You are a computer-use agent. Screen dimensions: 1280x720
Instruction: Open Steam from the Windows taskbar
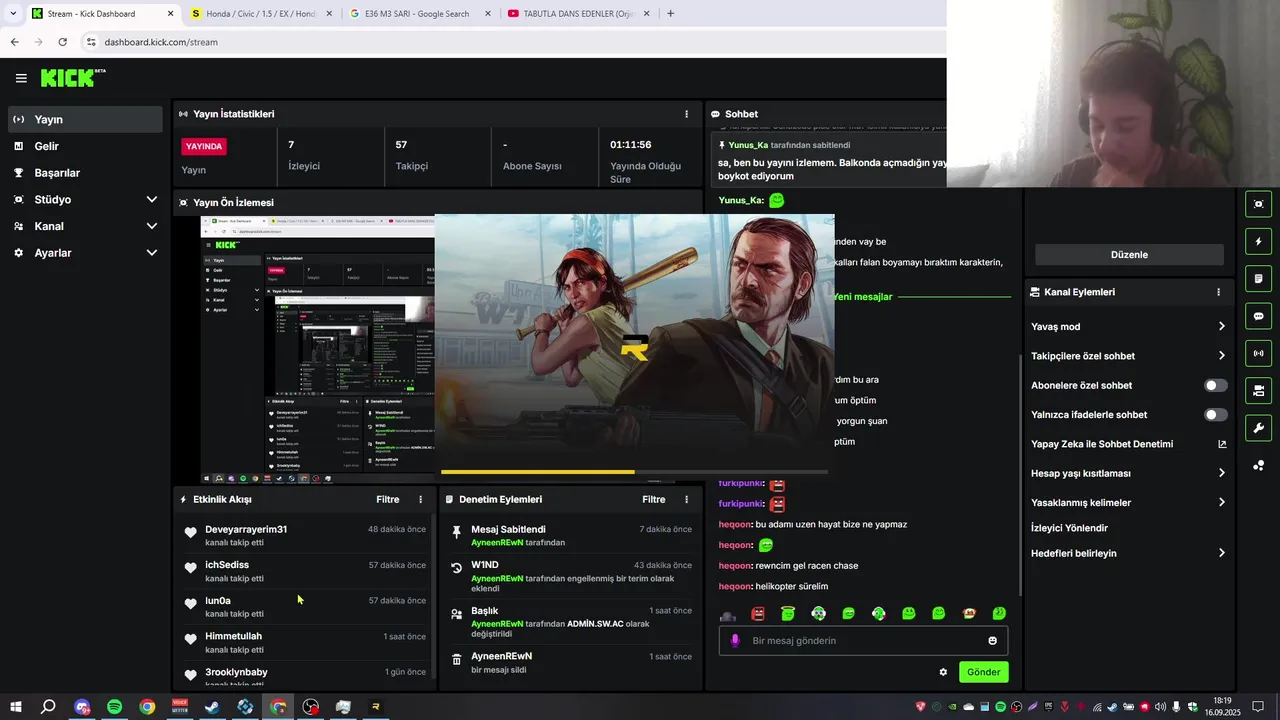pyautogui.click(x=212, y=707)
